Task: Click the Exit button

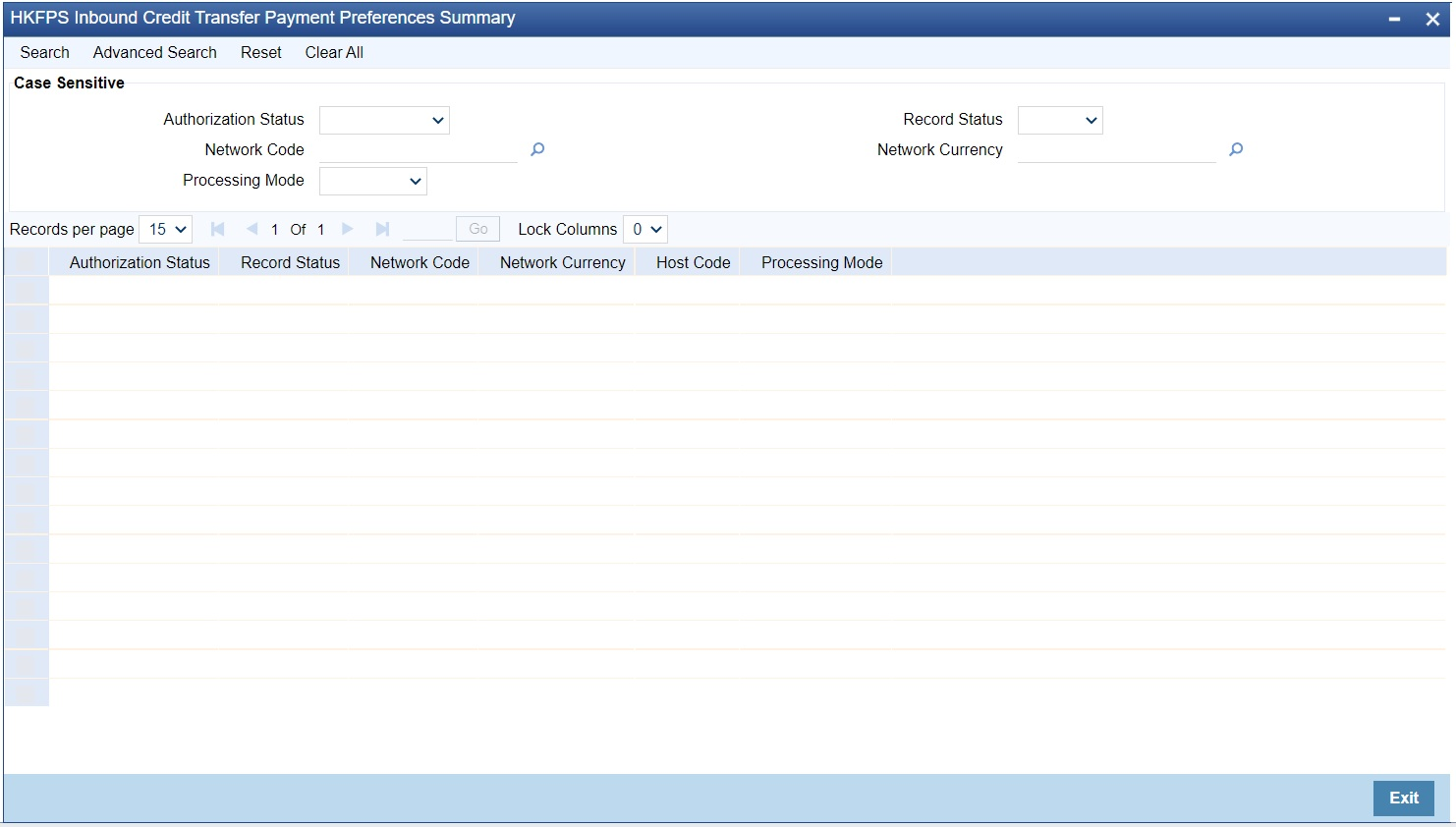Action: (x=1404, y=798)
